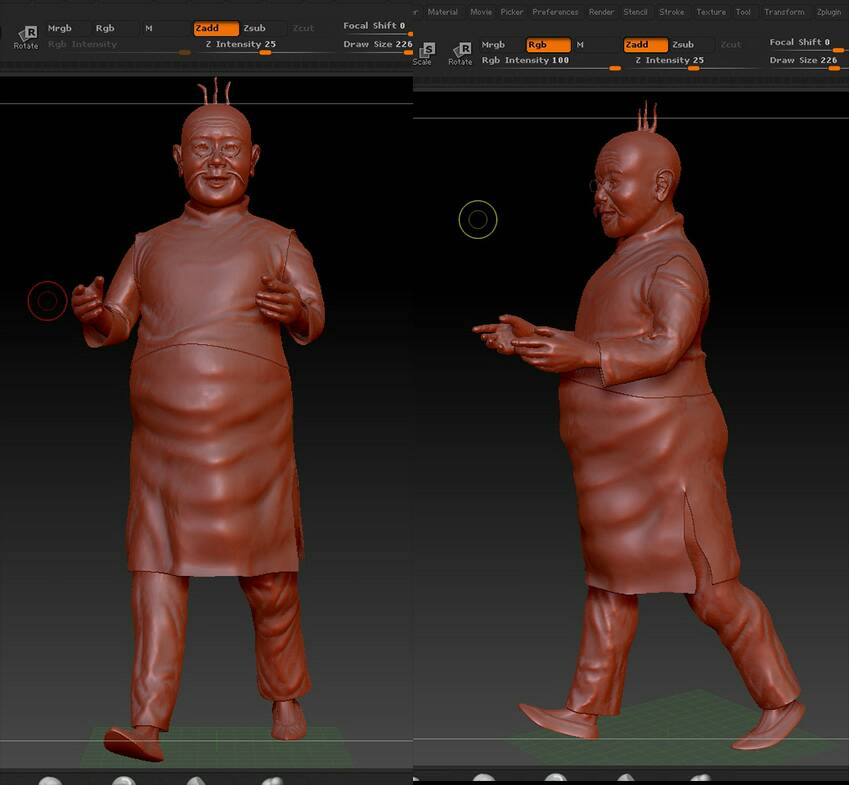849x785 pixels.
Task: Toggle Zadd in right ZBrush window
Action: click(645, 45)
